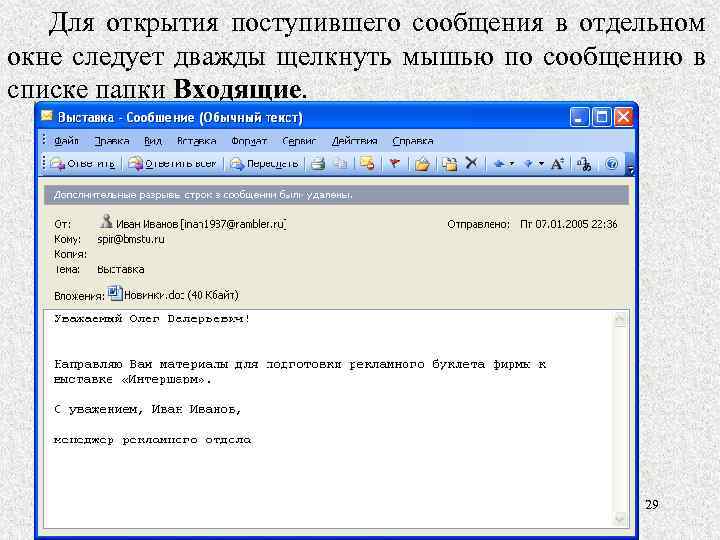Click the font size A icon

557,163
